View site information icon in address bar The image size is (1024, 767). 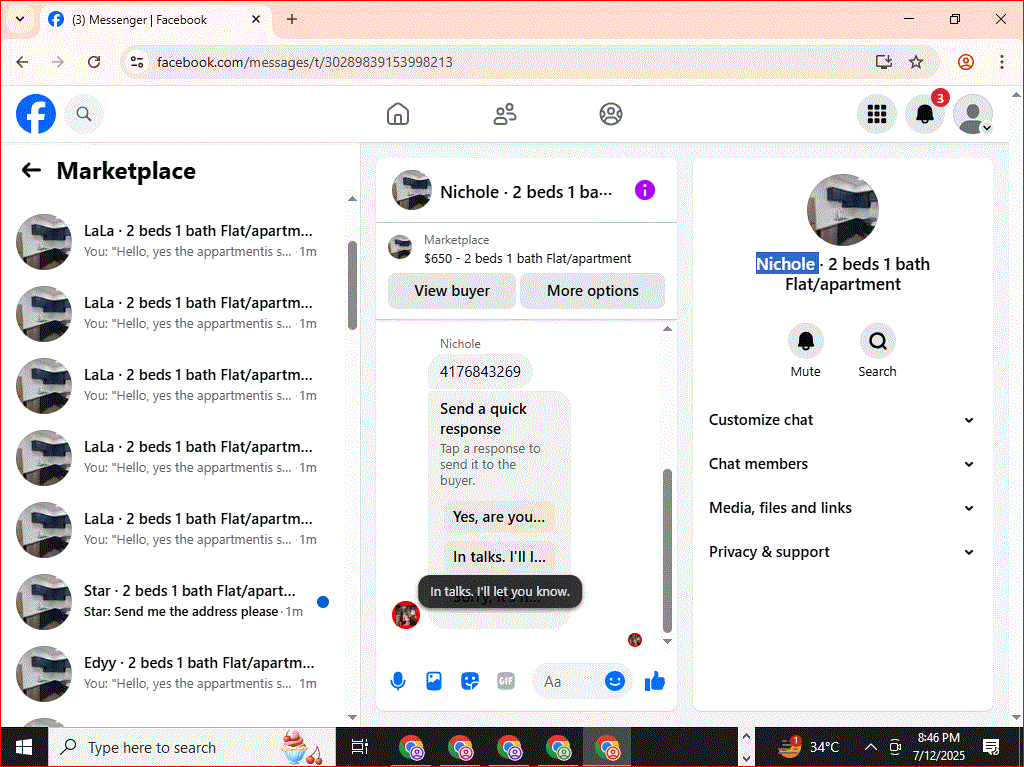point(136,62)
